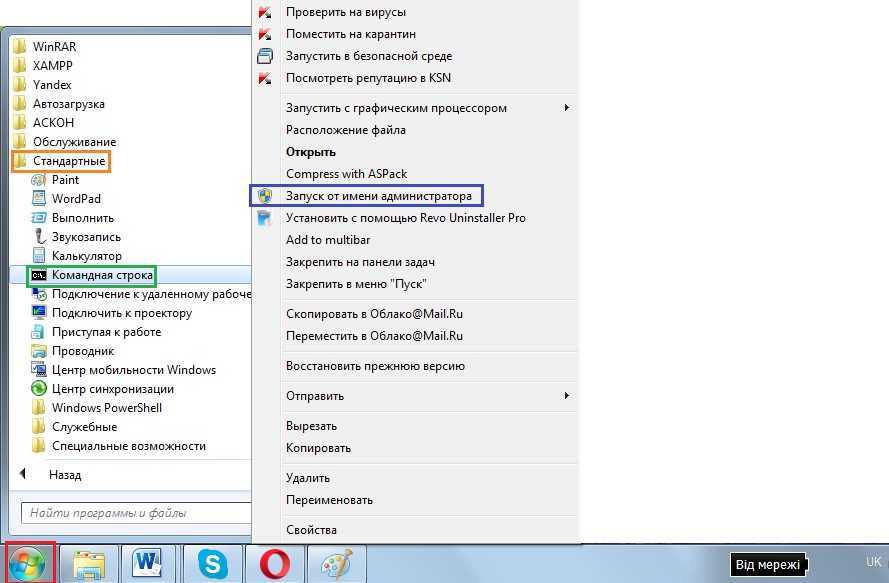Collapse the Стандартные folder
This screenshot has width=889, height=583.
[x=68, y=161]
